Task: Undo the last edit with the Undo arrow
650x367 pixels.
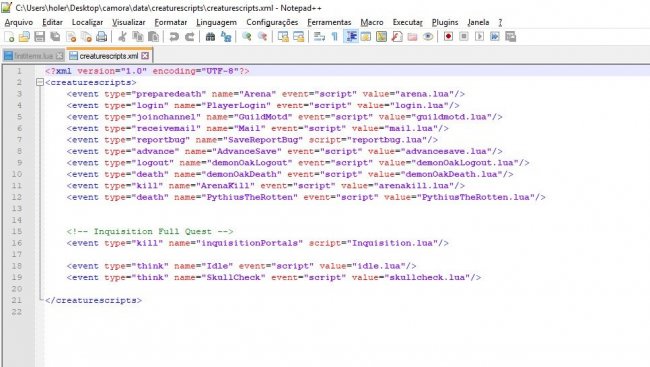Action: (174, 37)
